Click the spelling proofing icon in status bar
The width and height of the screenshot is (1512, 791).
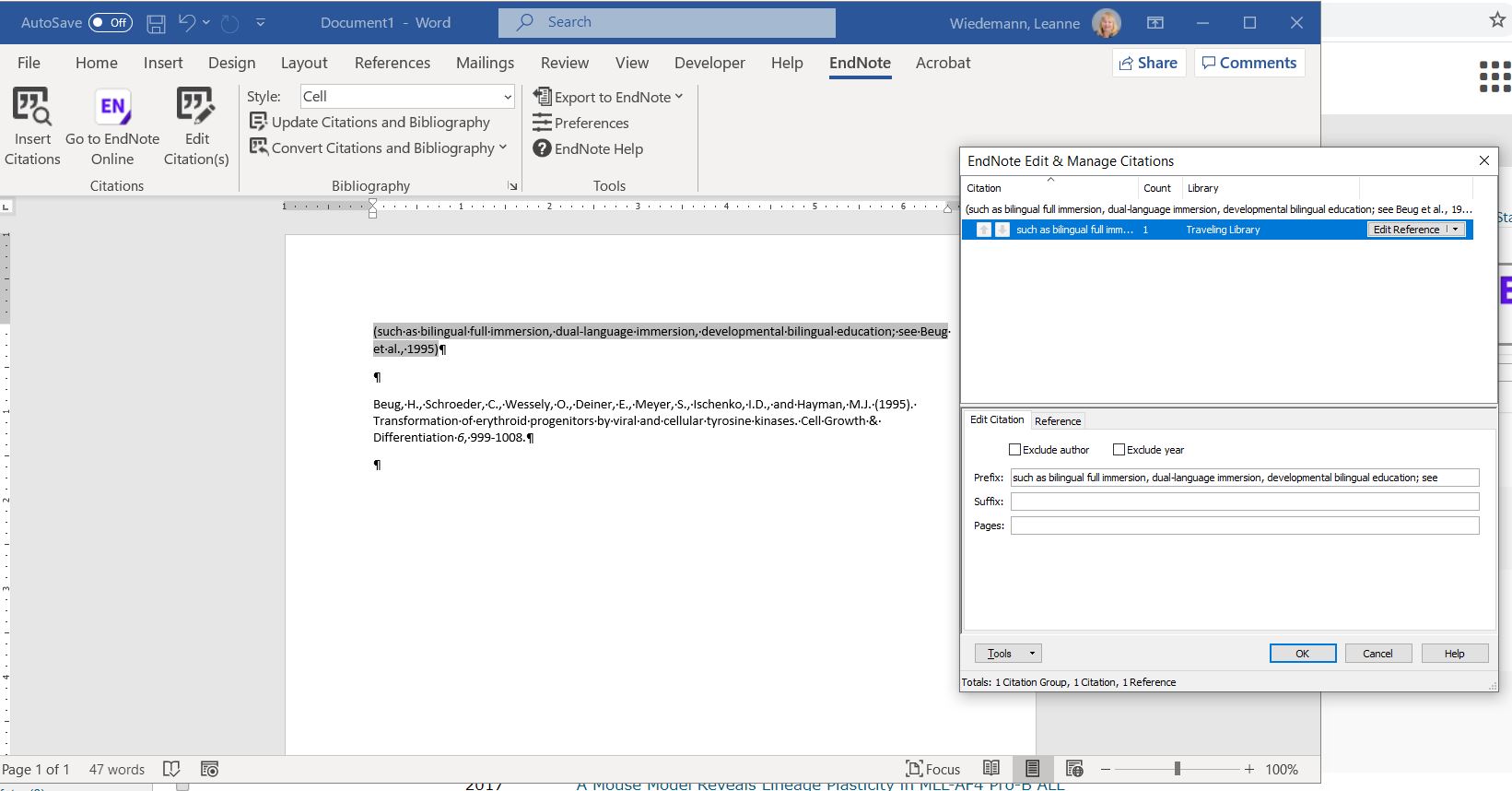click(171, 769)
